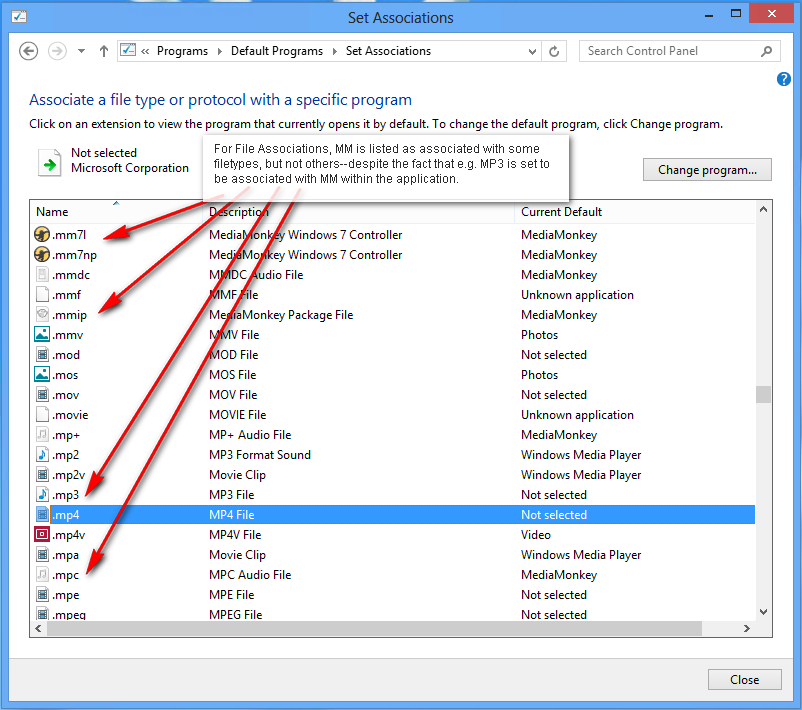Click the film icon beside .mpe
Viewport: 802px width, 710px height.
pos(42,594)
